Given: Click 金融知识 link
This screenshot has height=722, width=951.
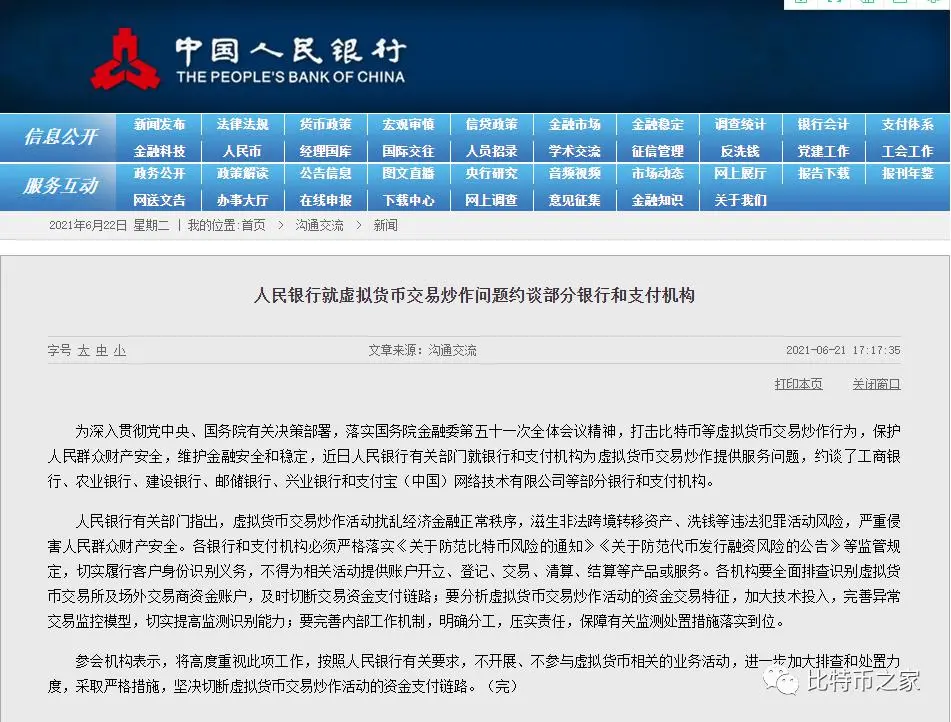Looking at the screenshot, I should tap(657, 200).
